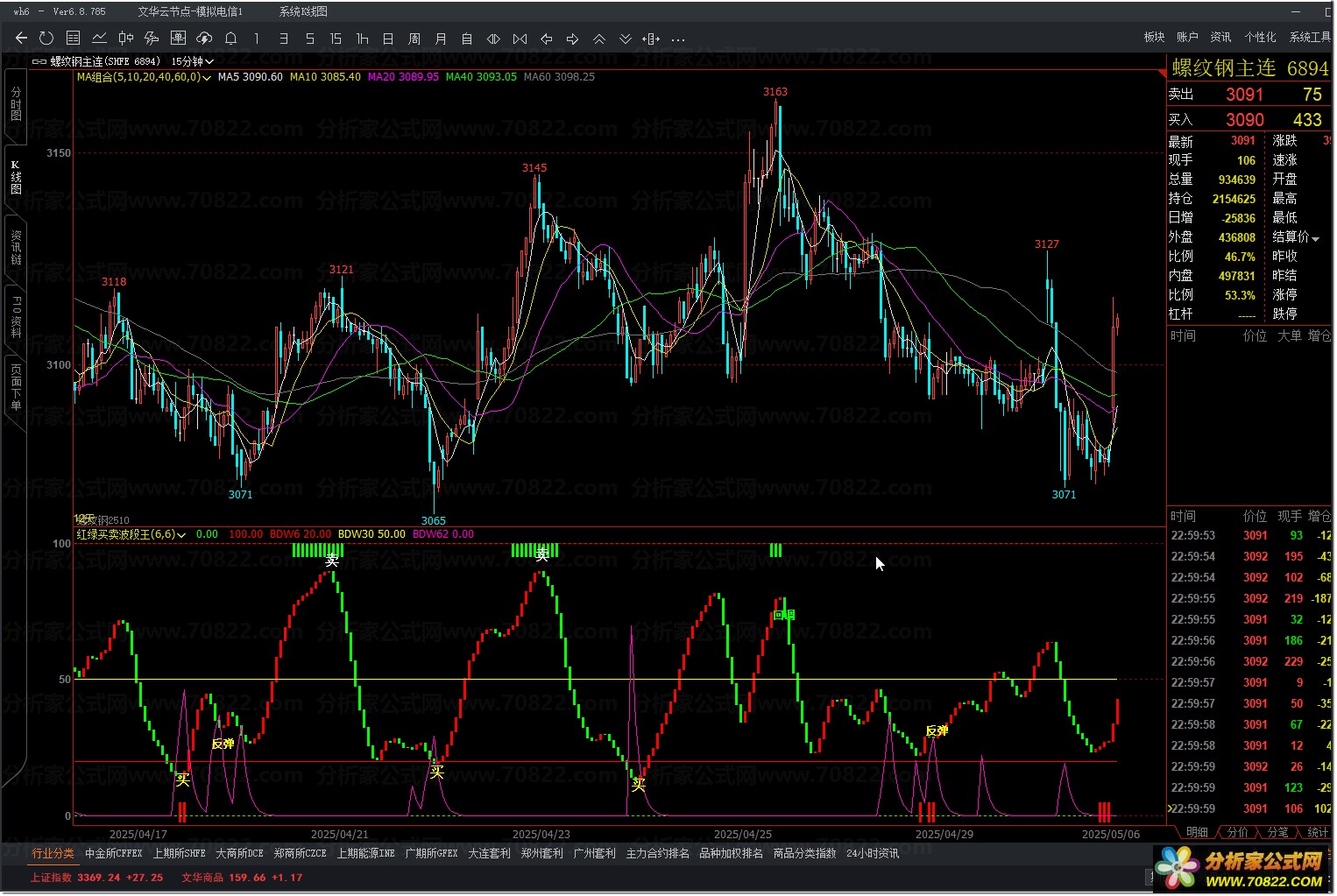Switch to the 明细 tick detail tab

tap(1197, 832)
